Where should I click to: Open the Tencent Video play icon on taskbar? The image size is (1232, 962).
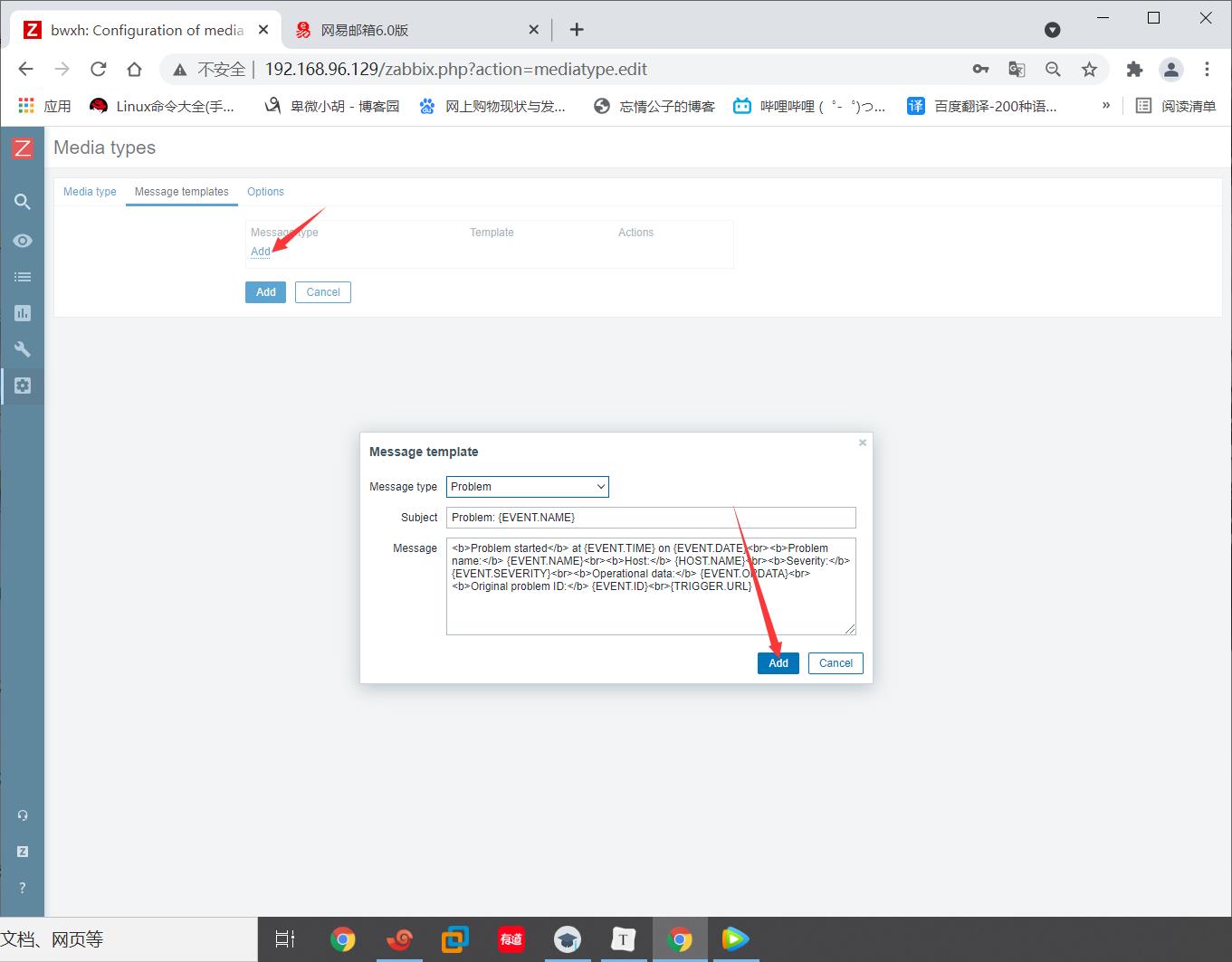735,939
